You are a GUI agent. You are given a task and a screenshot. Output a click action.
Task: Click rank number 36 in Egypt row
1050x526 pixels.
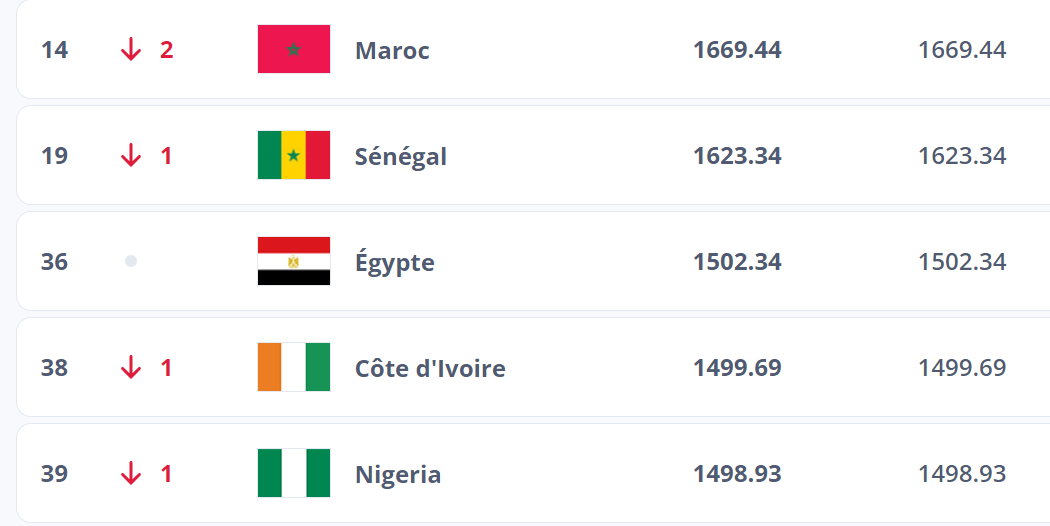55,262
